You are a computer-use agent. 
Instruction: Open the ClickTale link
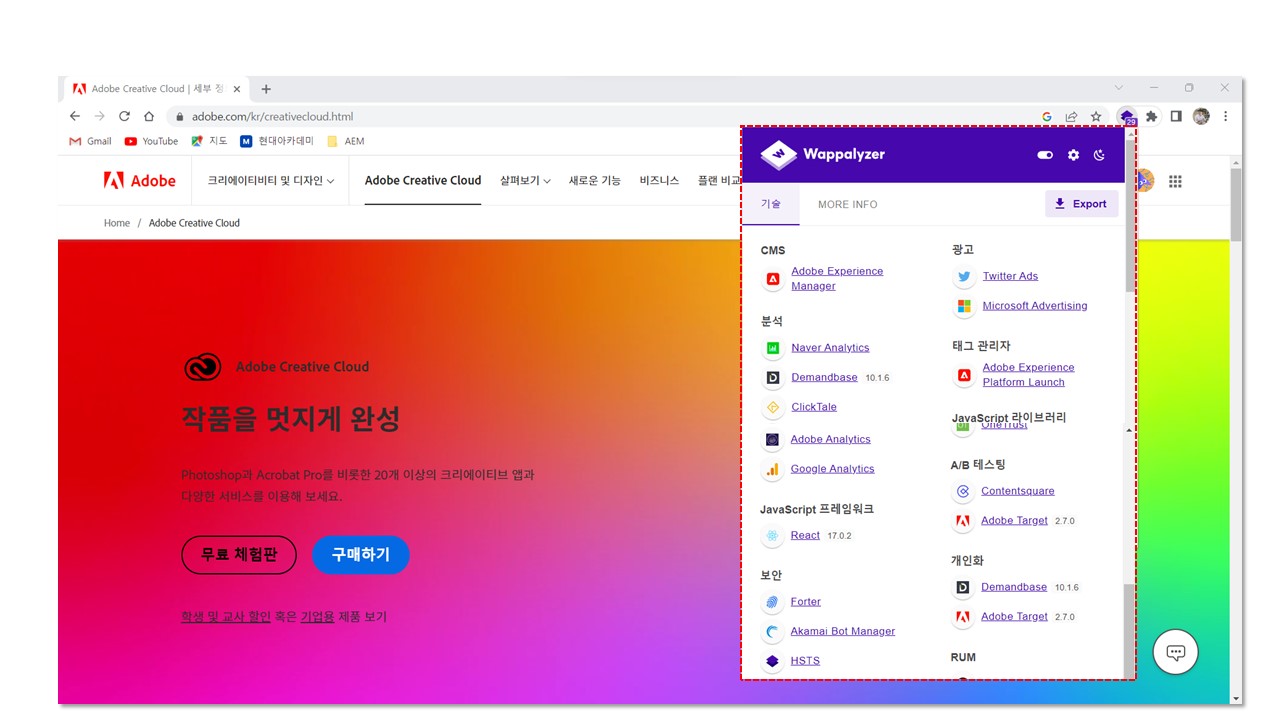(813, 407)
